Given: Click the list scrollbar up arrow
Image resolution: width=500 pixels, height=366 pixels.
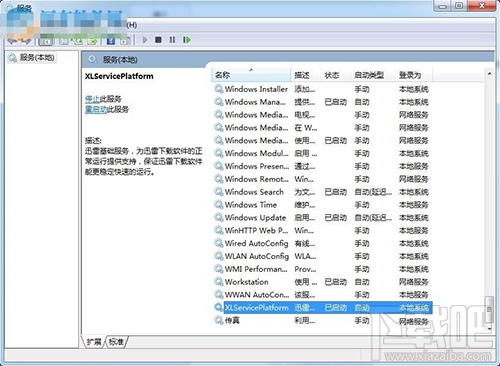Looking at the screenshot, I should 489,73.
